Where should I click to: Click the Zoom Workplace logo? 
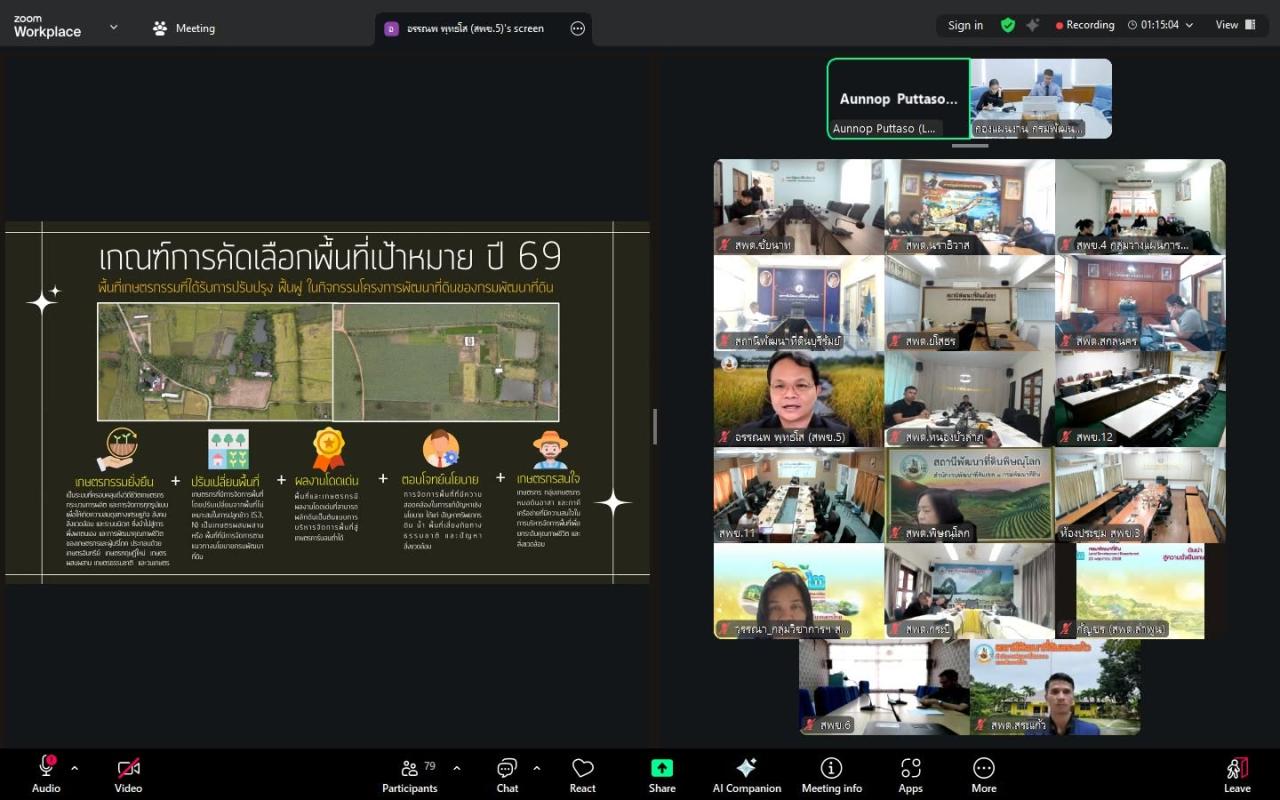click(47, 27)
